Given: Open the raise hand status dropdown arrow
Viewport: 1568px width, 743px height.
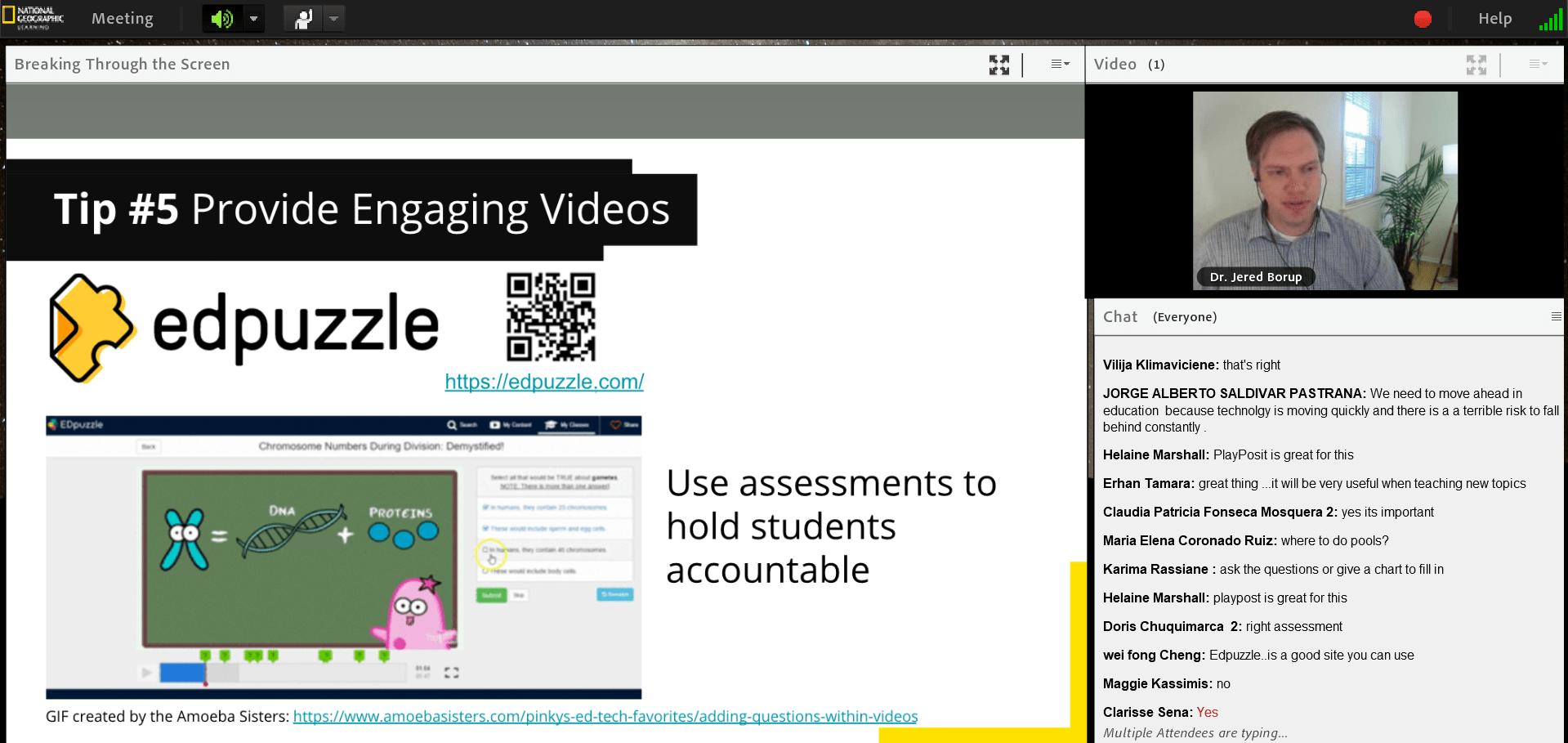Looking at the screenshot, I should 333,18.
